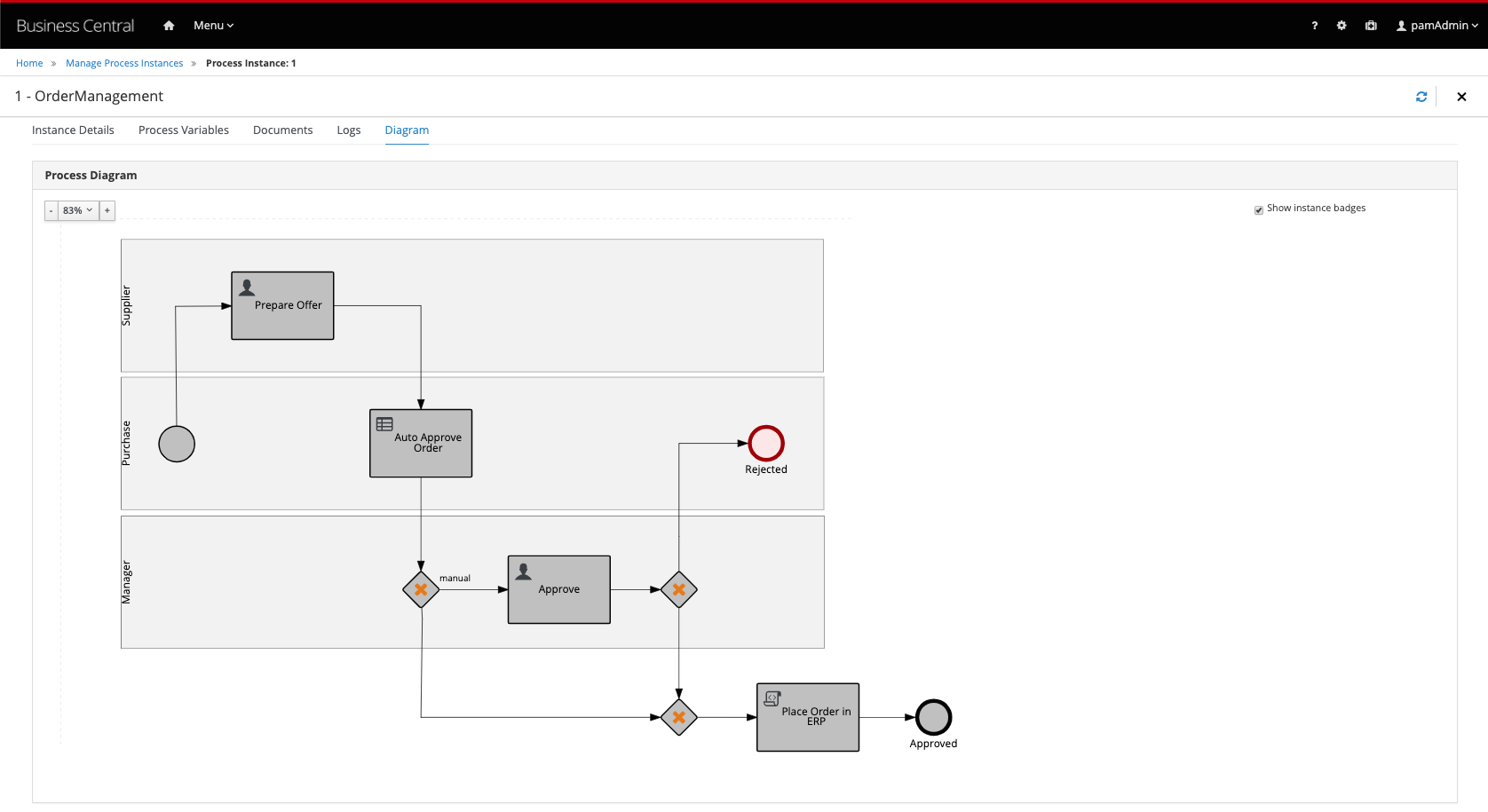Click the start event circle in Purchase lane
1488x812 pixels.
[177, 444]
